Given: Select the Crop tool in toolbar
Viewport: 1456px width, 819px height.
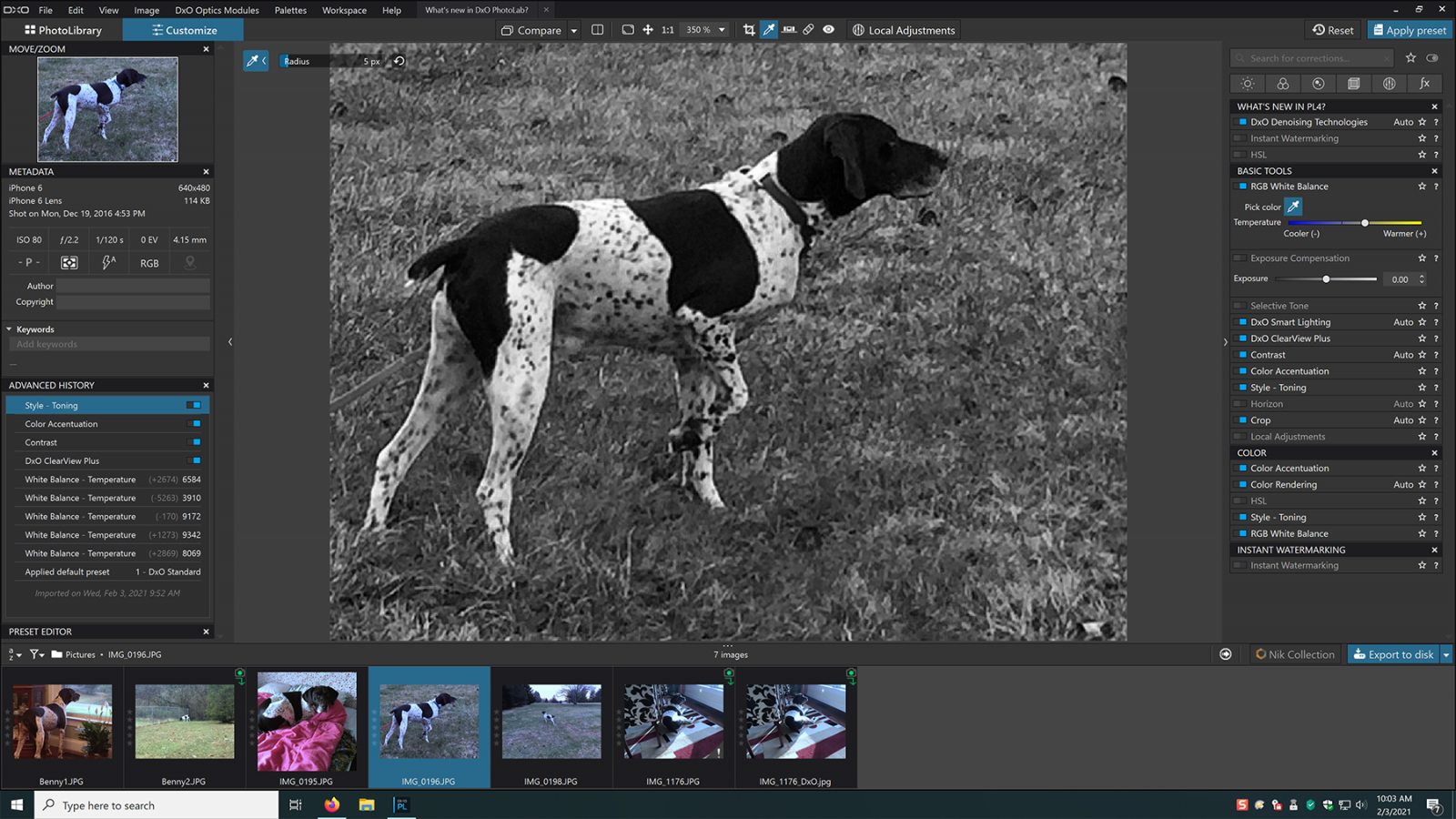Looking at the screenshot, I should coord(749,30).
